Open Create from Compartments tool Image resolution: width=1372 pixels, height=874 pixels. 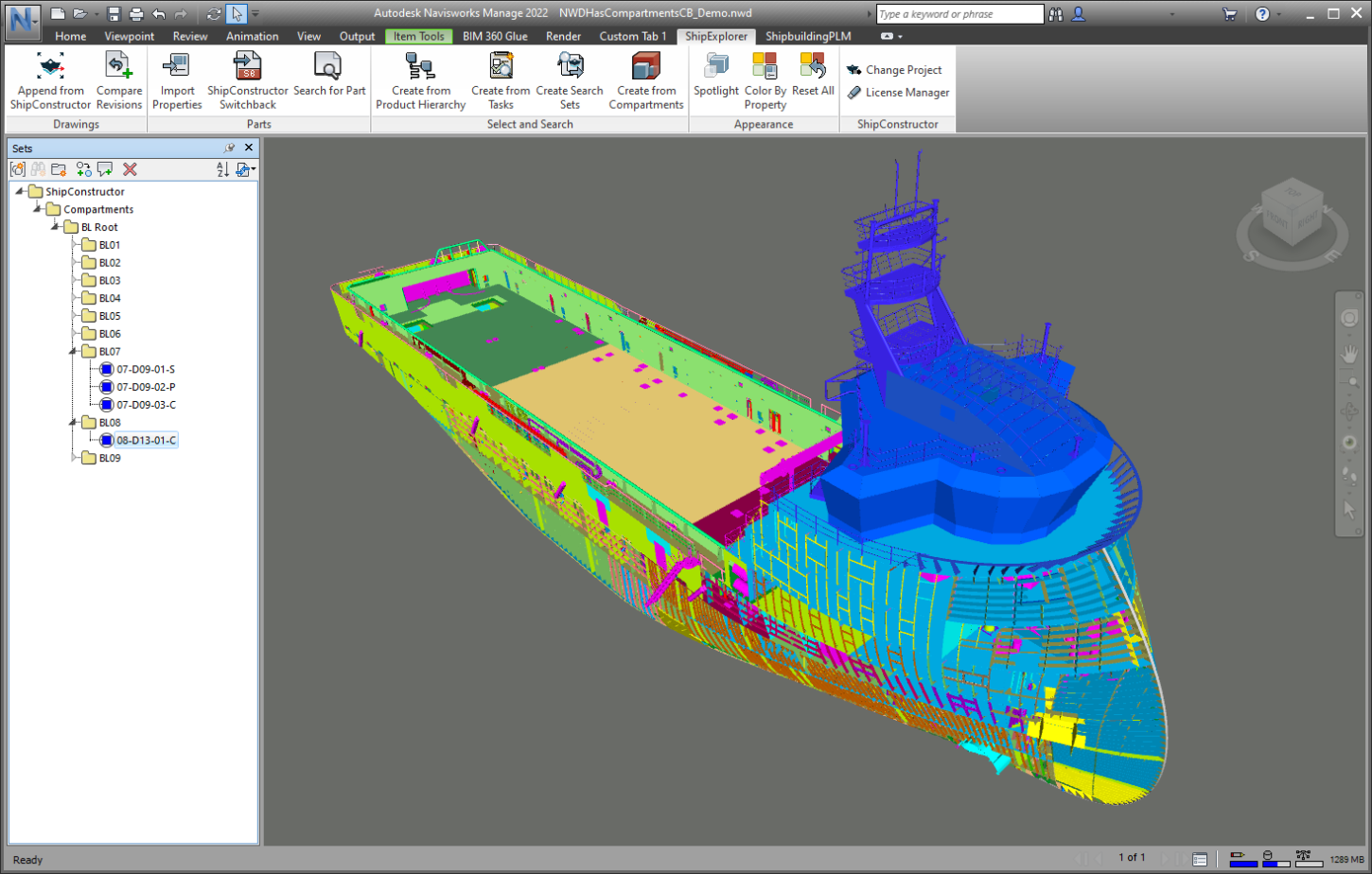(x=644, y=79)
